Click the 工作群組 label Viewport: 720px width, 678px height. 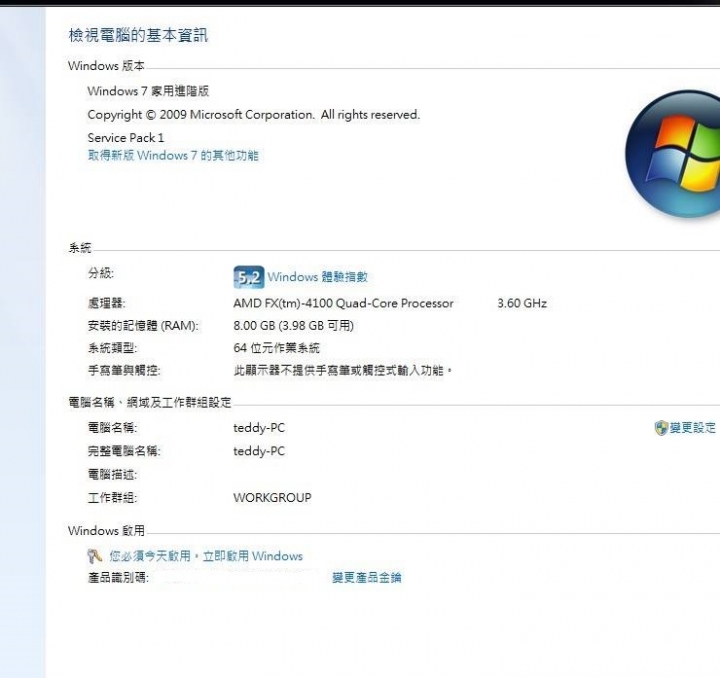pyautogui.click(x=112, y=498)
